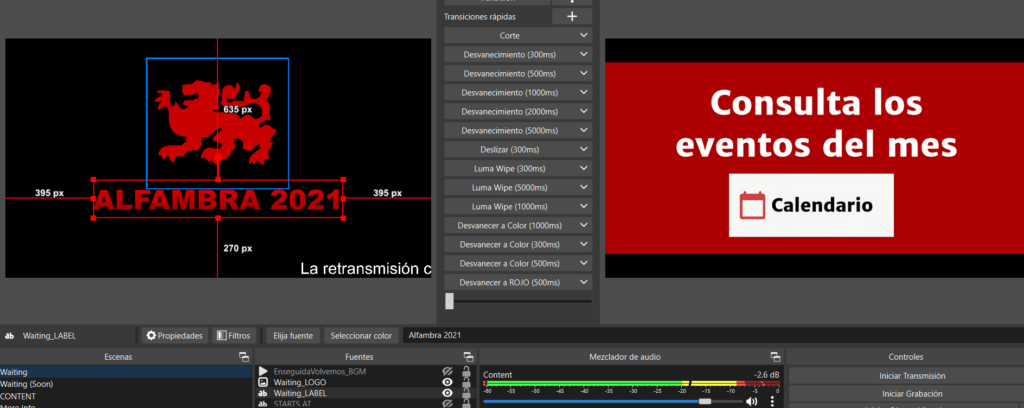This screenshot has width=1024, height=408.
Task: Hide the Waiting_LOGO source
Action: click(x=448, y=382)
